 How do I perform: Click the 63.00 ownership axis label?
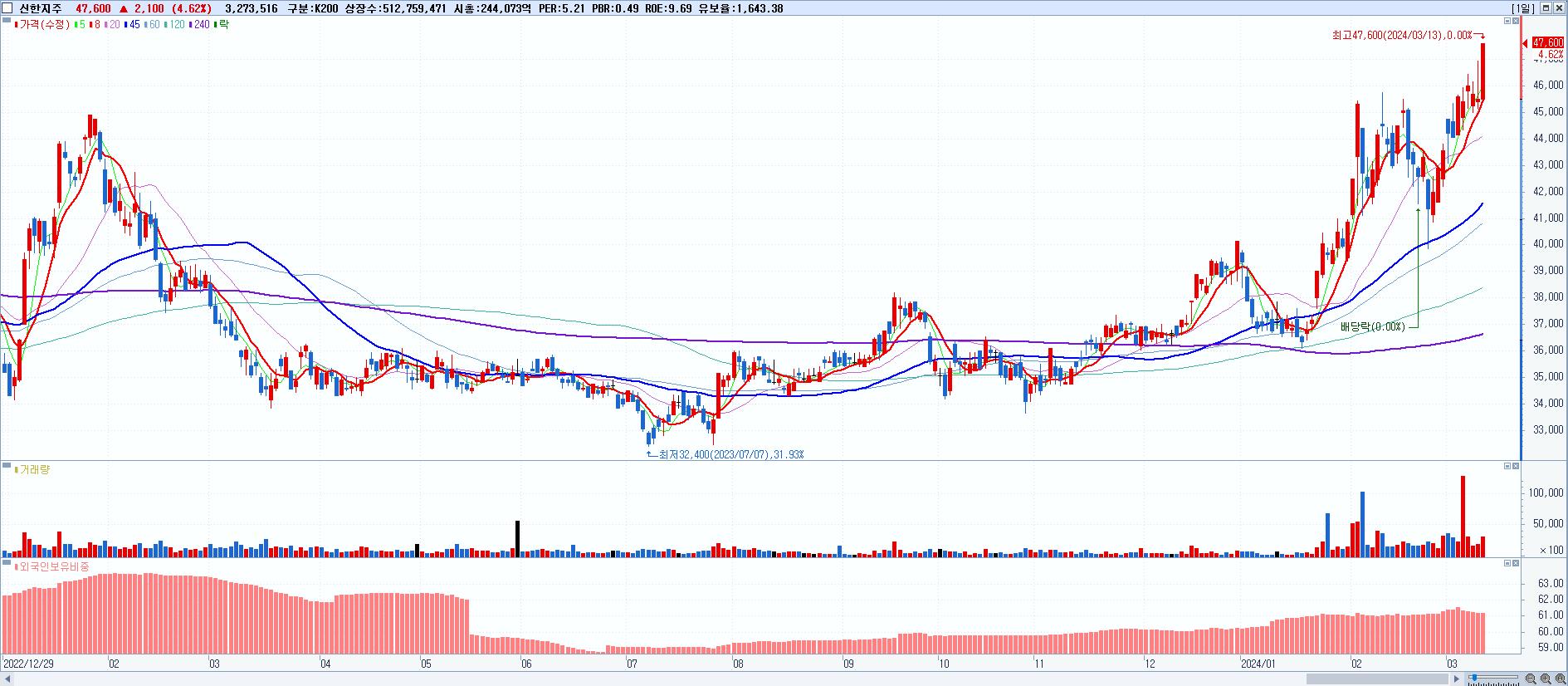(1551, 583)
